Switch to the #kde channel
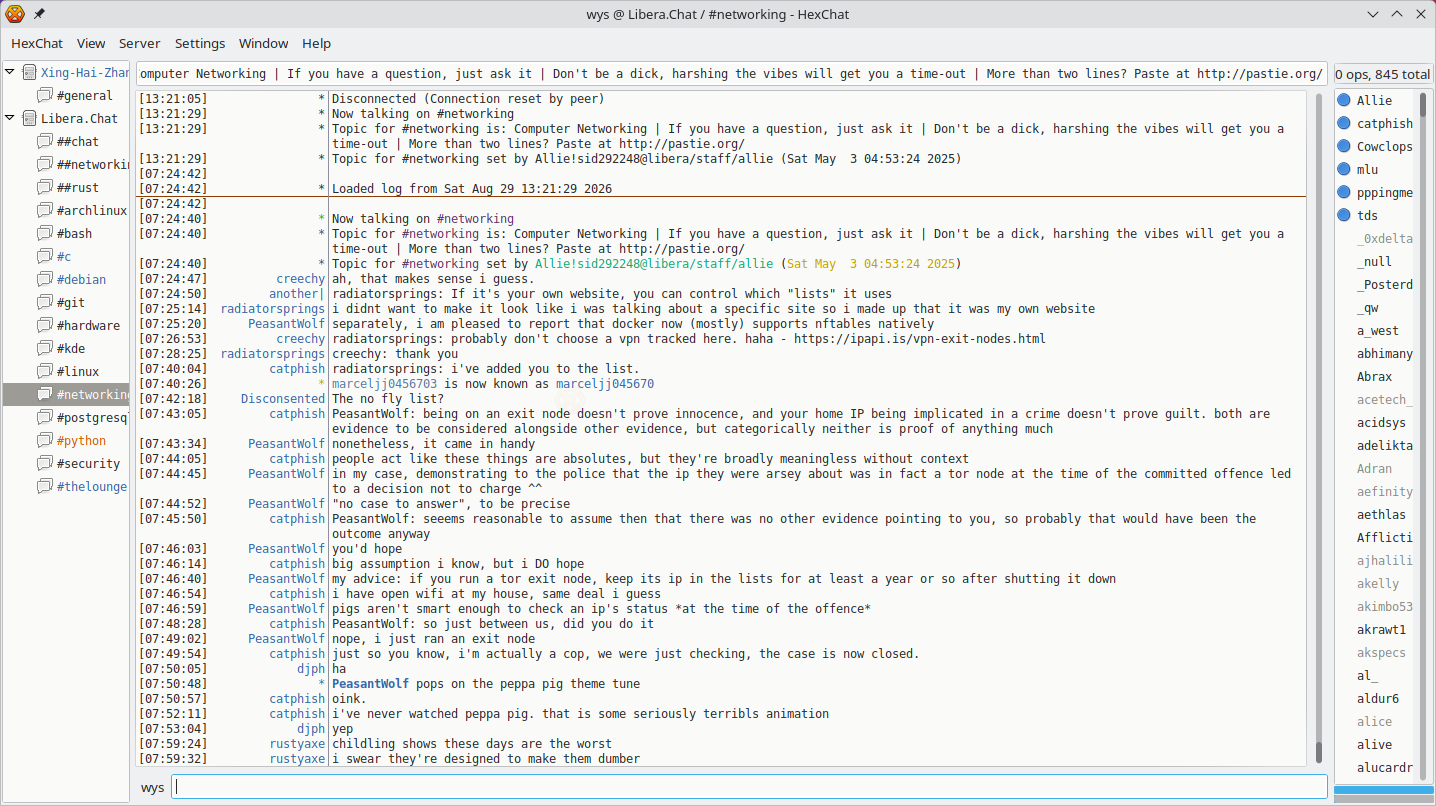 point(71,348)
